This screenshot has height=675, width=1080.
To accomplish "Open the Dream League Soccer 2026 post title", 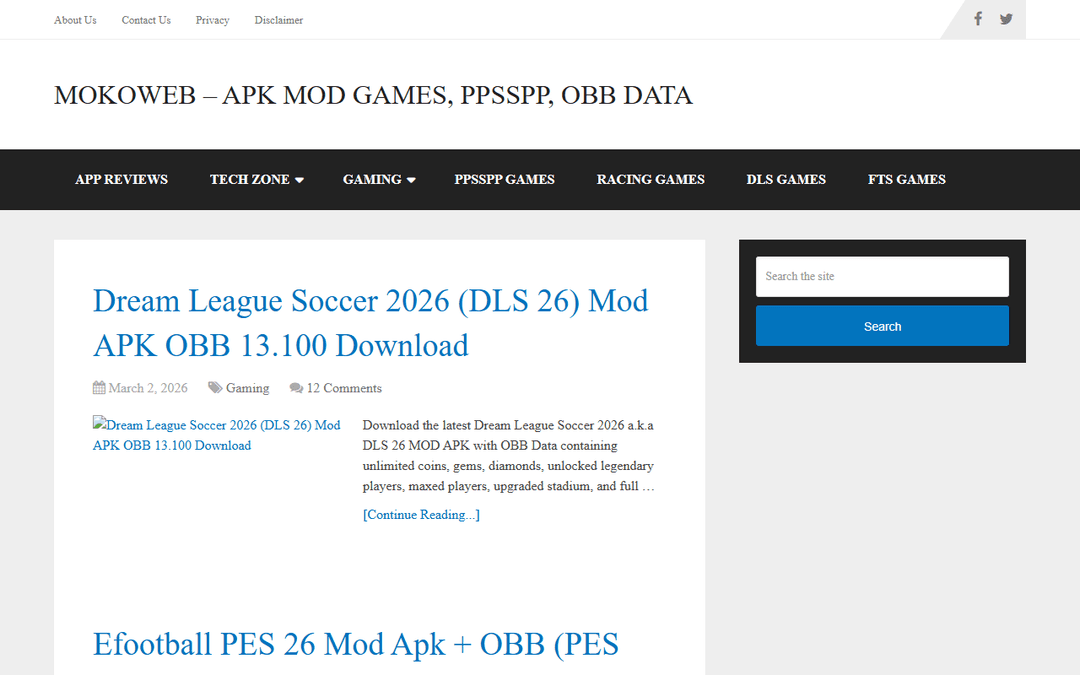I will click(x=371, y=323).
